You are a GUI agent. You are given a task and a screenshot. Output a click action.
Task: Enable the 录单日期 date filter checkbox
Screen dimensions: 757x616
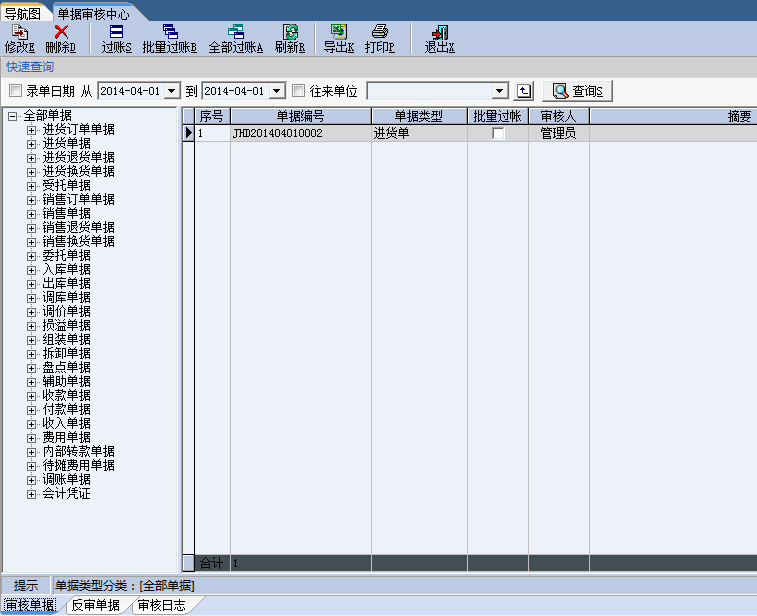(x=15, y=91)
